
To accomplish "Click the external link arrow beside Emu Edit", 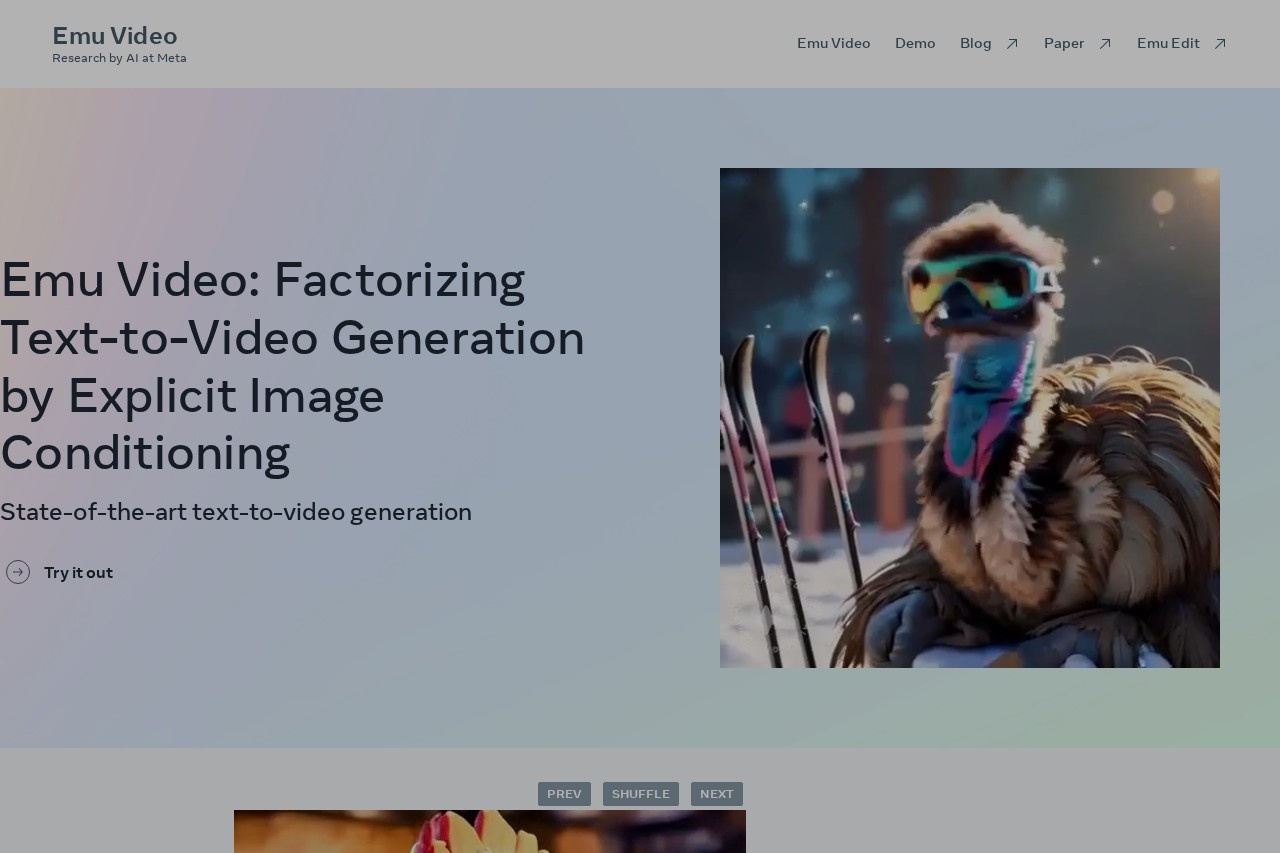I will point(1220,43).
